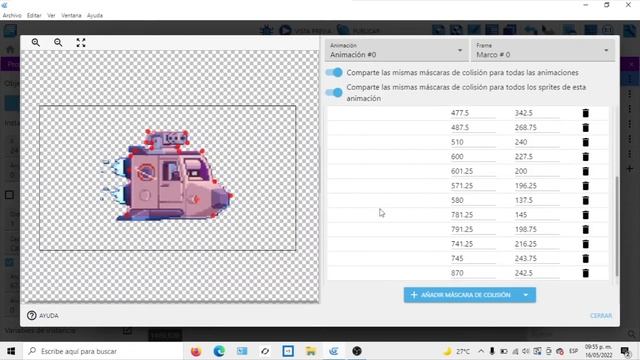
Task: Launch Firefox from the taskbar
Action: click(196, 351)
